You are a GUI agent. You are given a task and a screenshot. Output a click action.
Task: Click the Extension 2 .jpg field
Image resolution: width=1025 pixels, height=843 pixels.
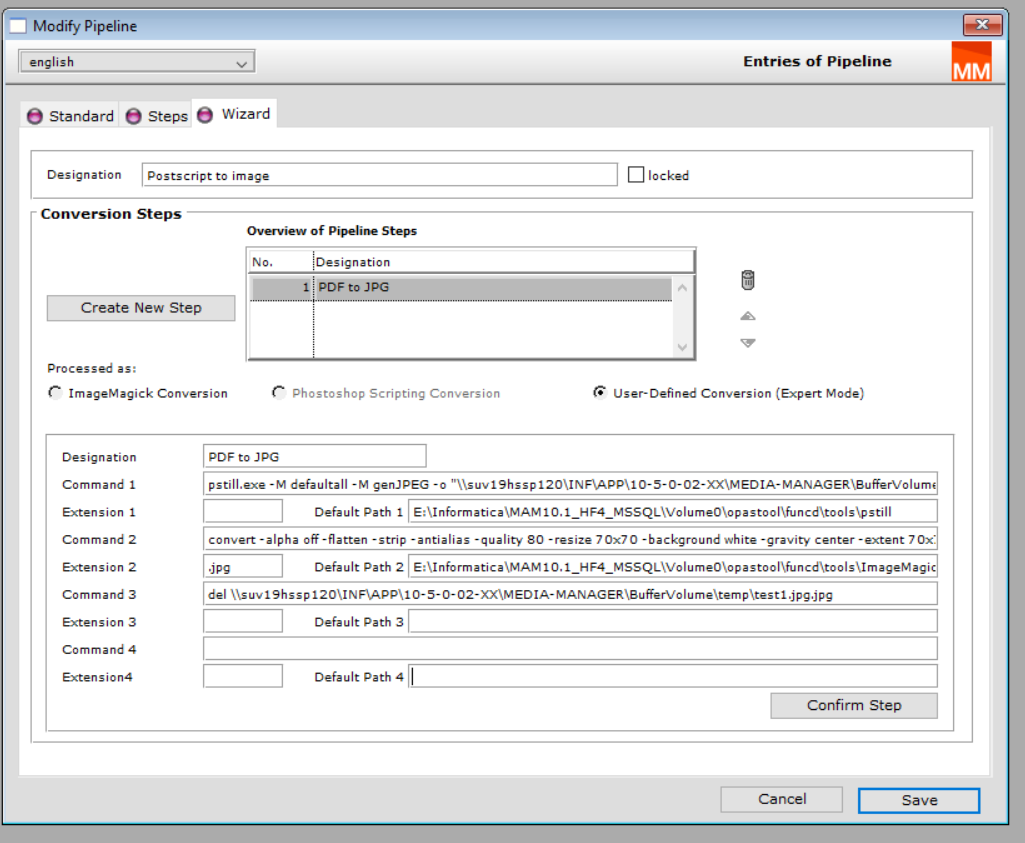[x=243, y=567]
